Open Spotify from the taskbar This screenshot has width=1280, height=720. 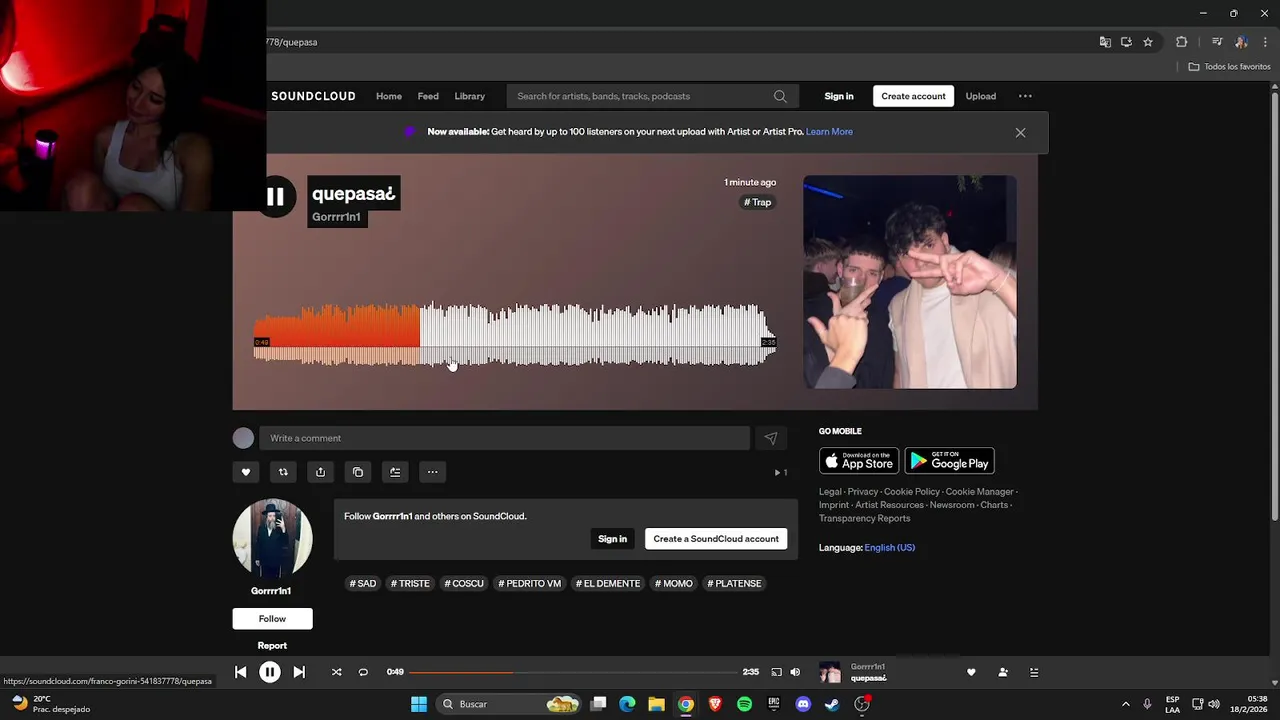[x=744, y=705]
